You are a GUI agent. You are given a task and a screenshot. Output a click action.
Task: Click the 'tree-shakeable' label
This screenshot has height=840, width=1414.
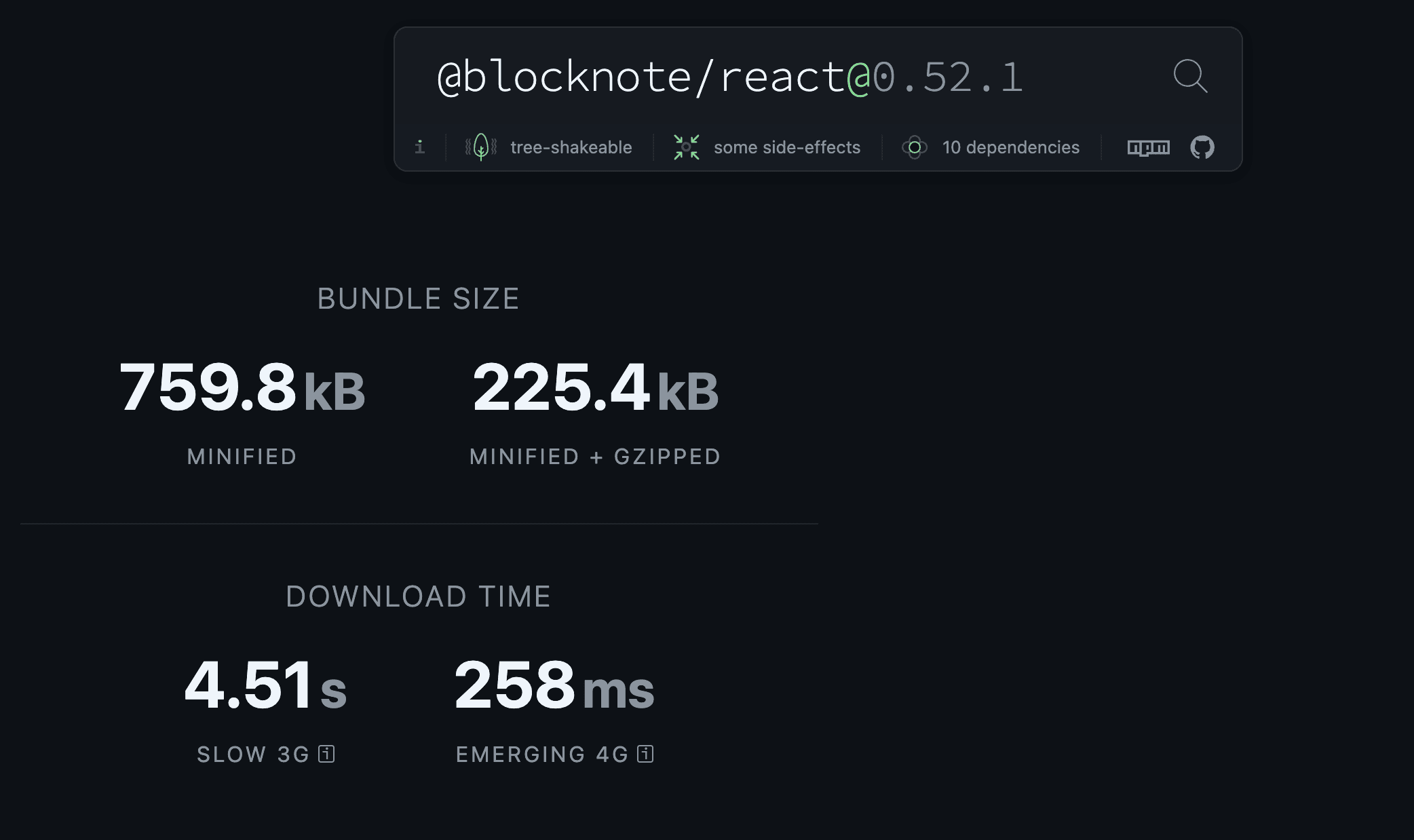point(571,147)
